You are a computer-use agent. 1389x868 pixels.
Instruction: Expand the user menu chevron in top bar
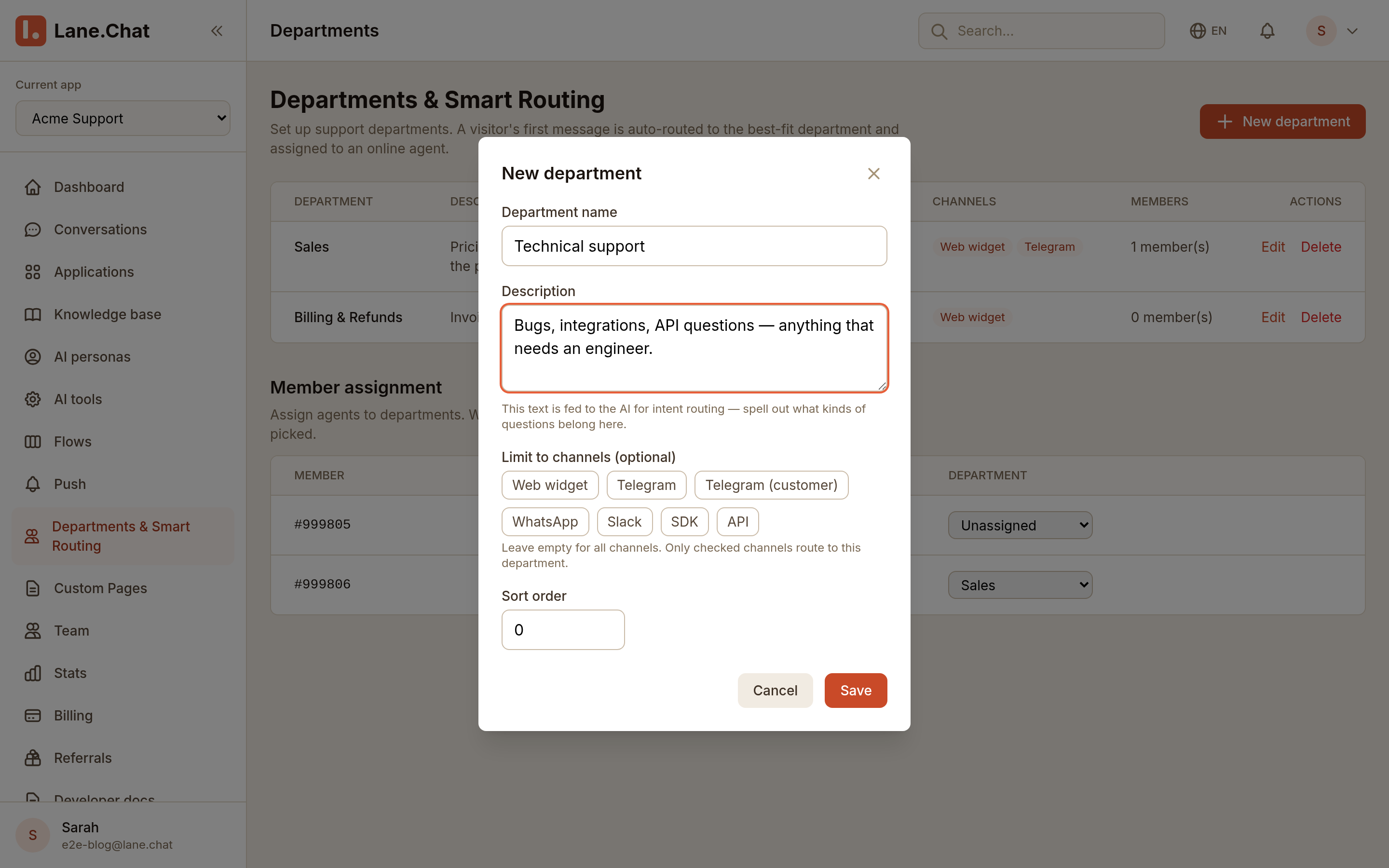tap(1352, 31)
